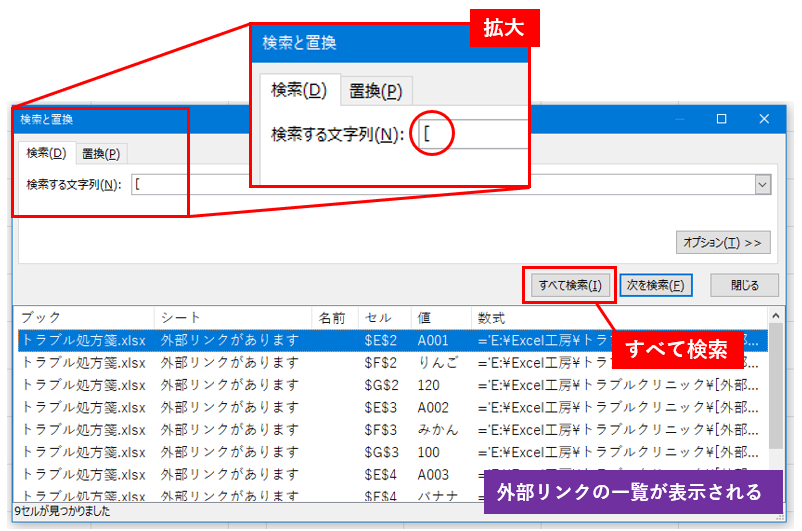The height and width of the screenshot is (531, 802).
Task: Maximize the 検索と置換 dialog window
Action: tap(721, 119)
